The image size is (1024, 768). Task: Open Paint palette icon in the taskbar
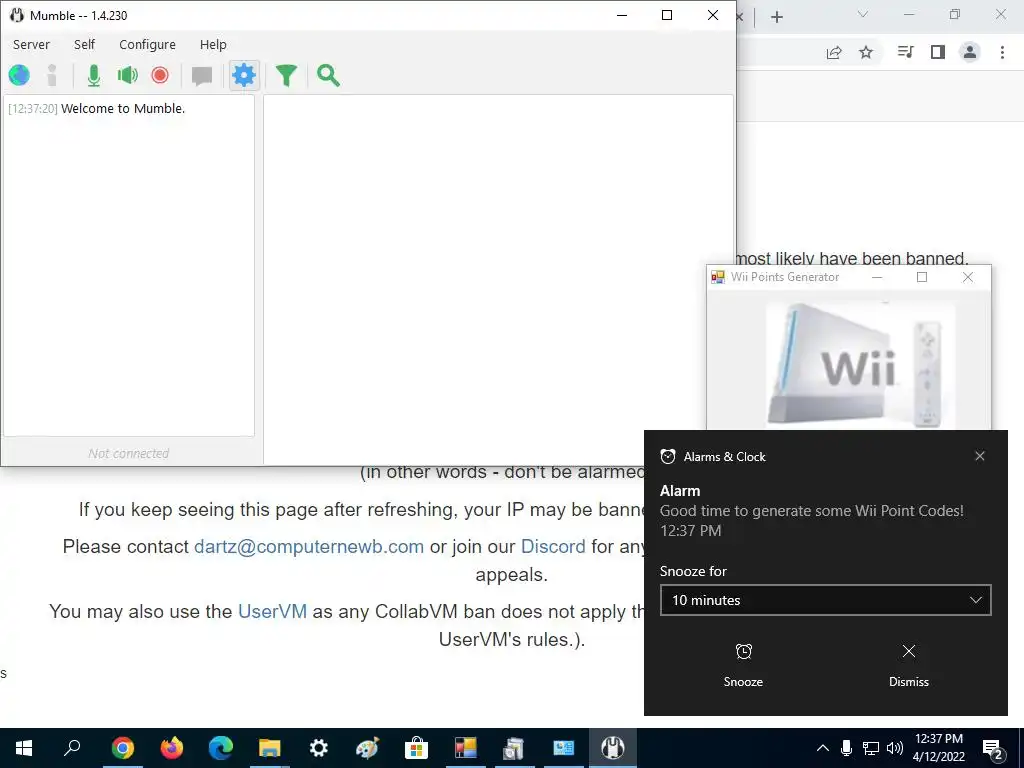point(368,748)
